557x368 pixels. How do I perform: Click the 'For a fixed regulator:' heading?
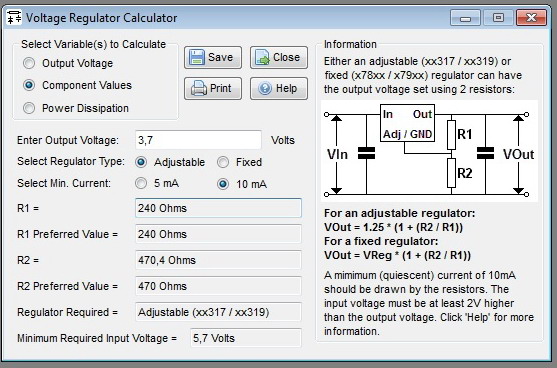381,241
